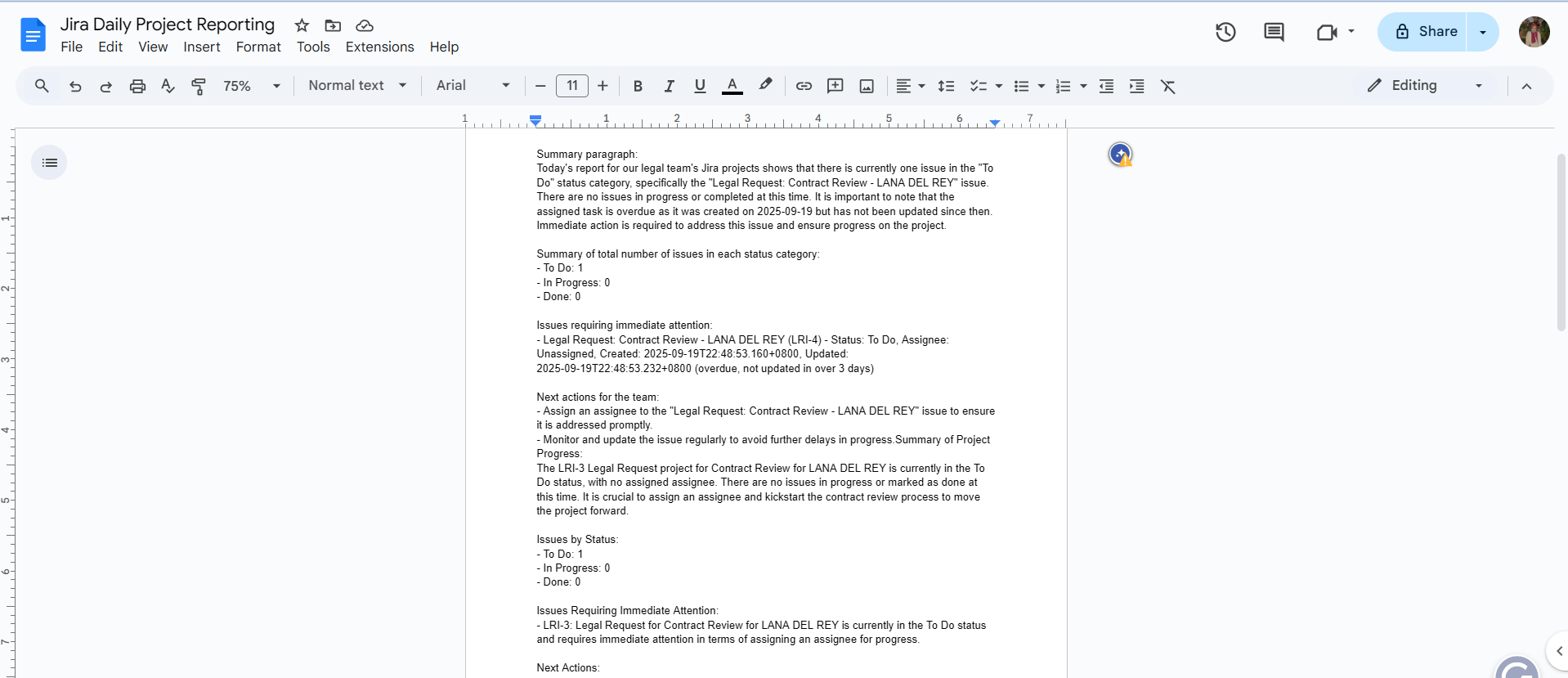Open text alignment options dropdown
This screenshot has width=1568, height=678.
click(910, 86)
